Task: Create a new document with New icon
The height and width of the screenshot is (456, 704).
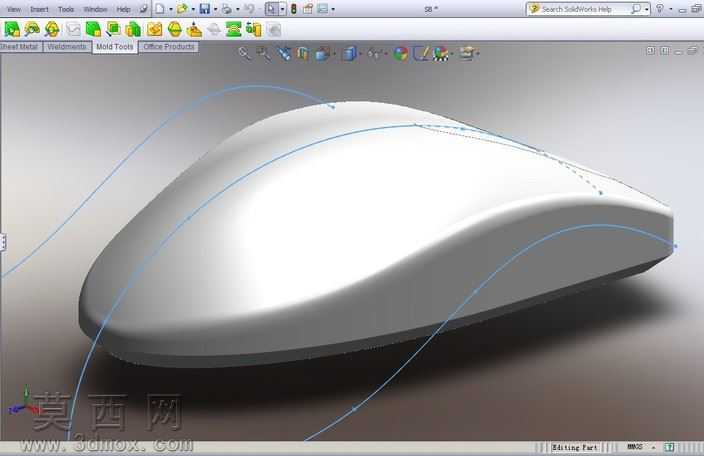Action: click(160, 9)
